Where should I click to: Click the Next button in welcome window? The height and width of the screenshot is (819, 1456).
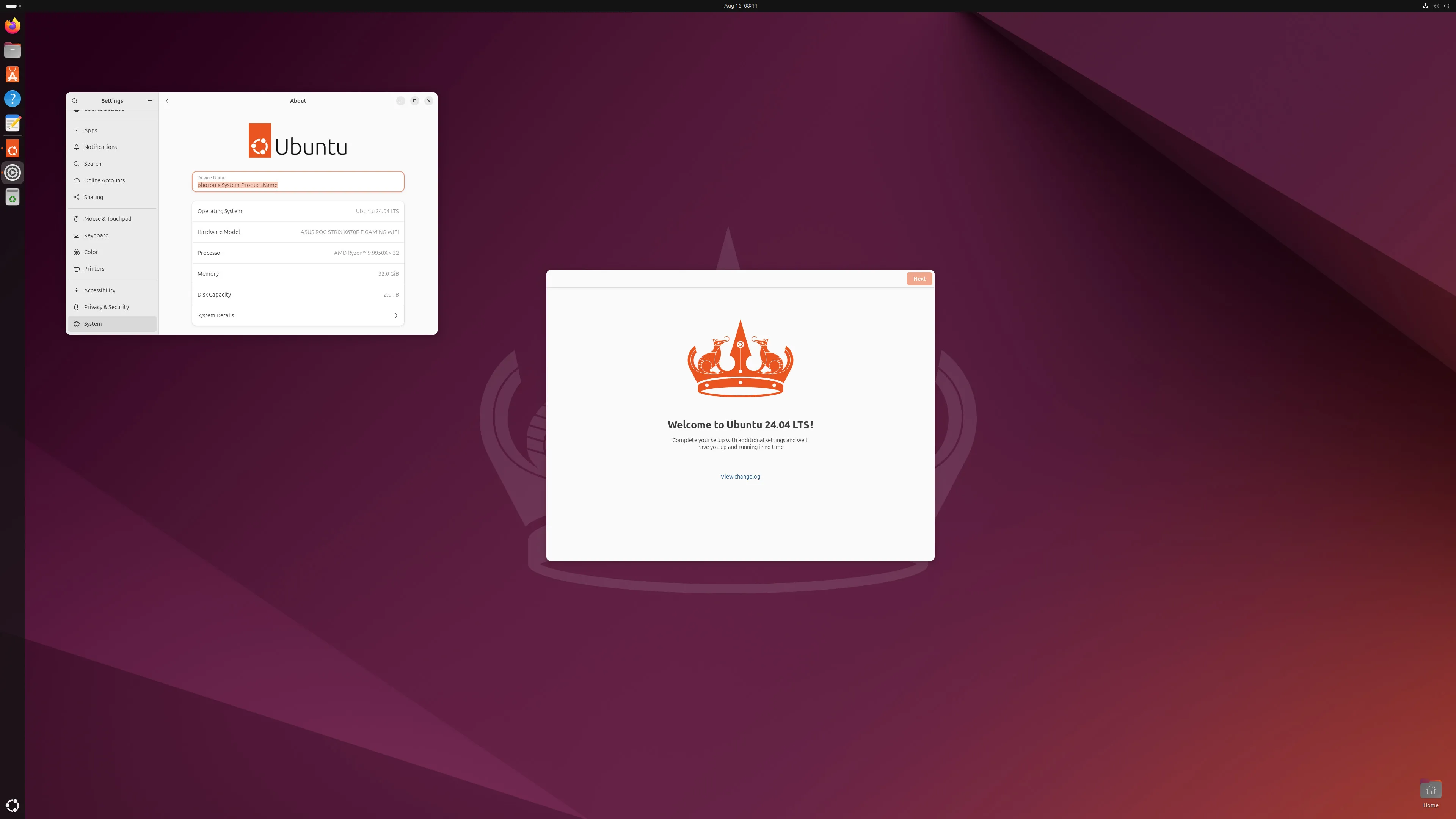click(x=919, y=279)
